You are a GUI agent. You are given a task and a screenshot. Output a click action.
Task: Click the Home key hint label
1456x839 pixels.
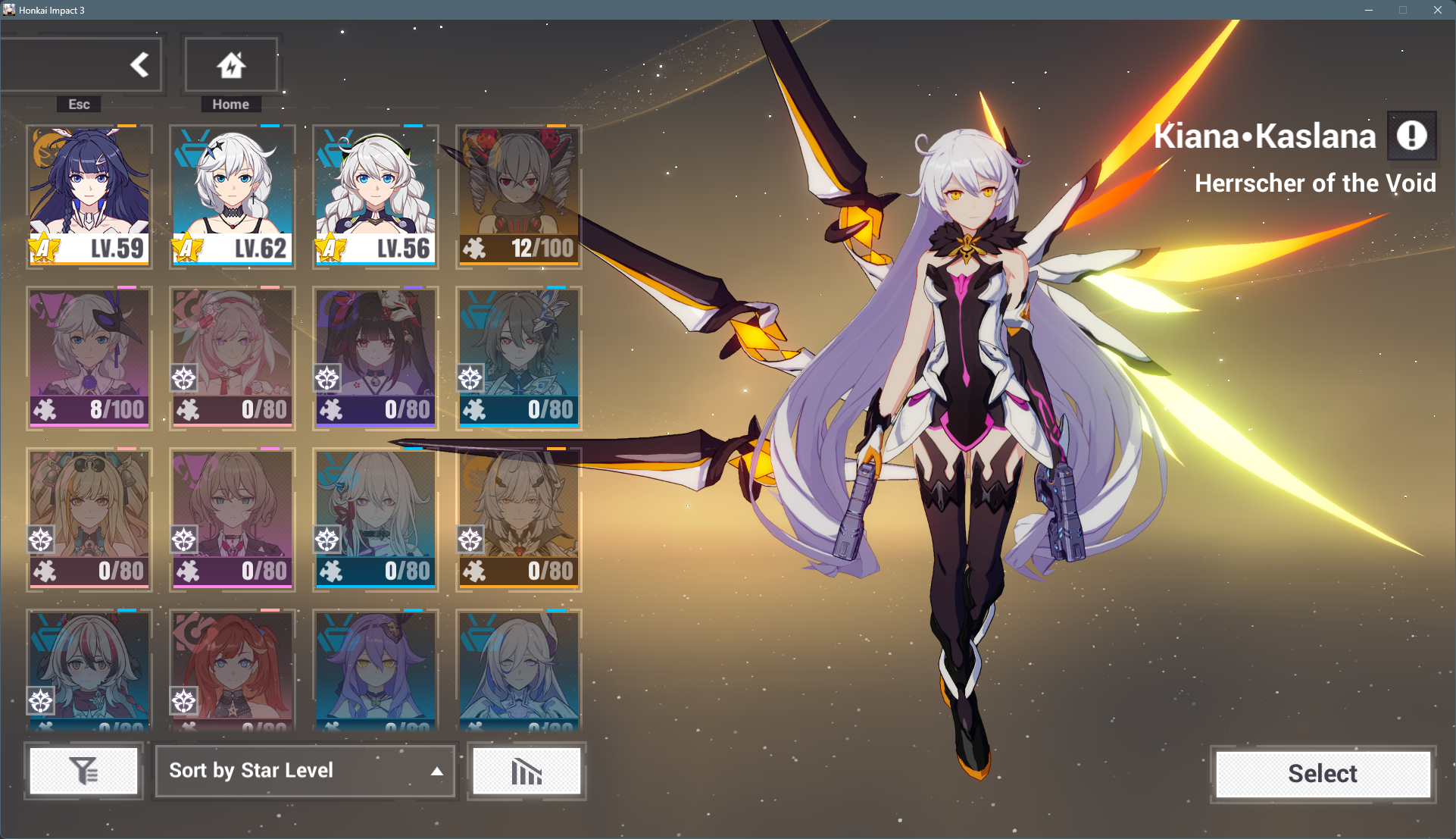tap(231, 105)
